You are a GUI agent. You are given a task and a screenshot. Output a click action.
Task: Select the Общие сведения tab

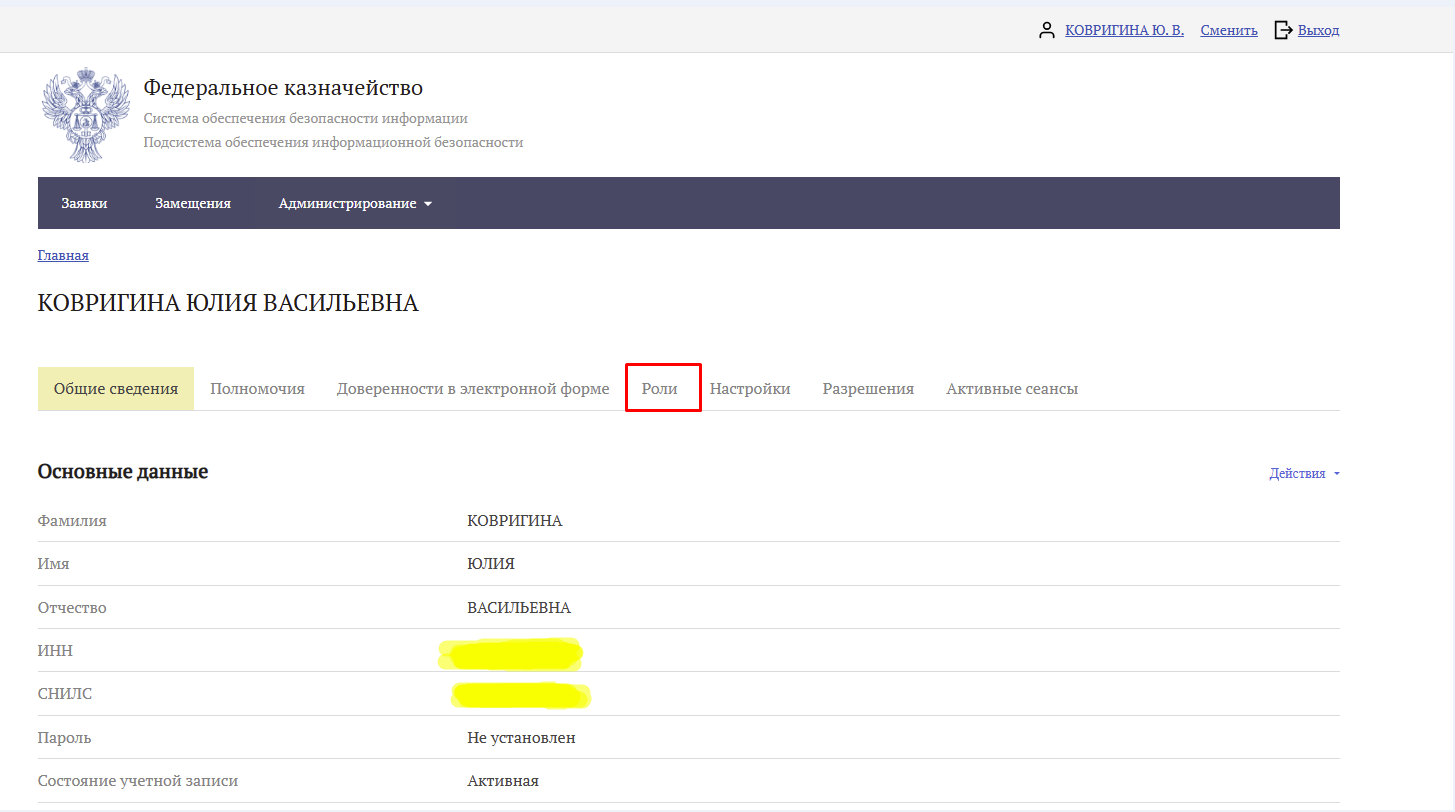(116, 389)
